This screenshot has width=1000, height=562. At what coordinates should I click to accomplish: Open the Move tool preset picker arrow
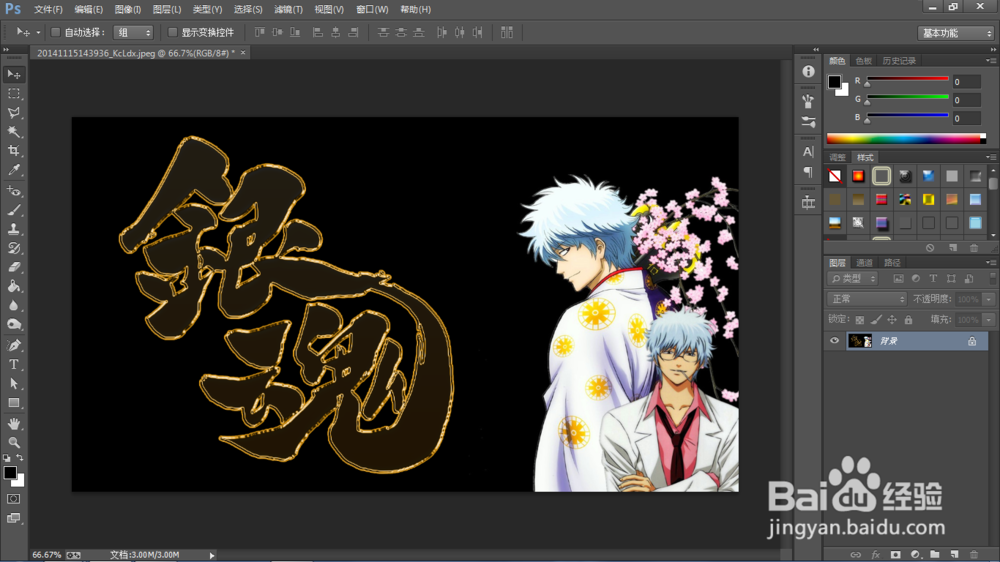[38, 33]
